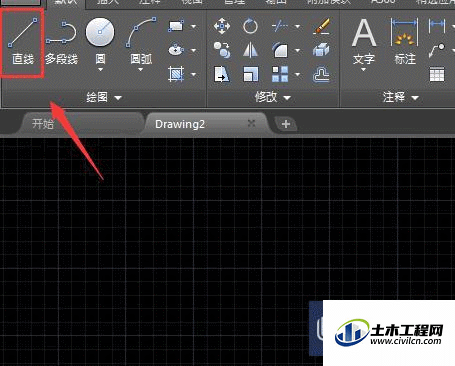Choose the Ellipse draw tool icon
455x366 pixels.
(176, 50)
